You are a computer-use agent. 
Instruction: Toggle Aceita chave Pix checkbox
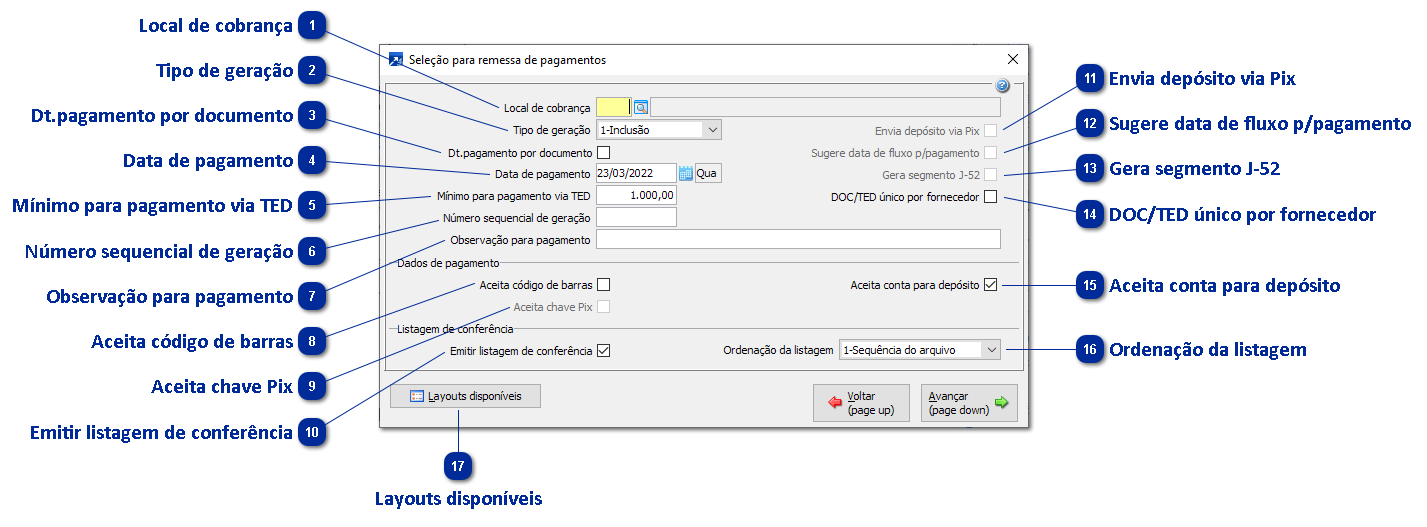pyautogui.click(x=603, y=307)
